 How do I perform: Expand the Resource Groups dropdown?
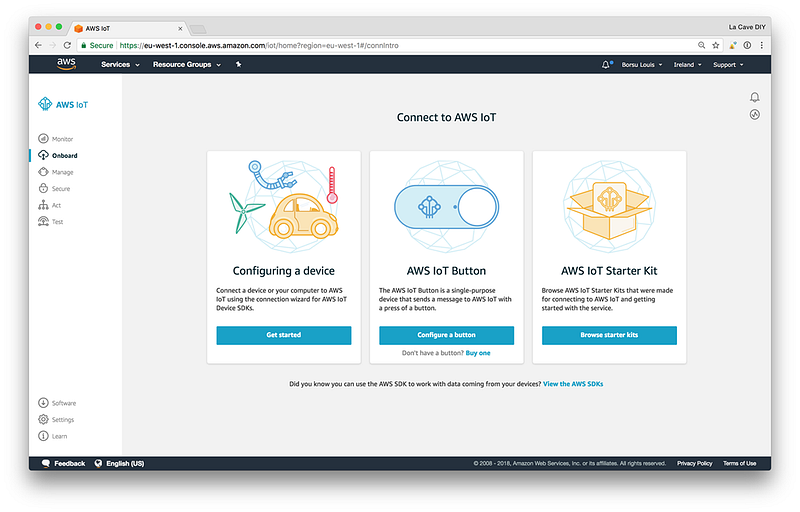tap(187, 64)
